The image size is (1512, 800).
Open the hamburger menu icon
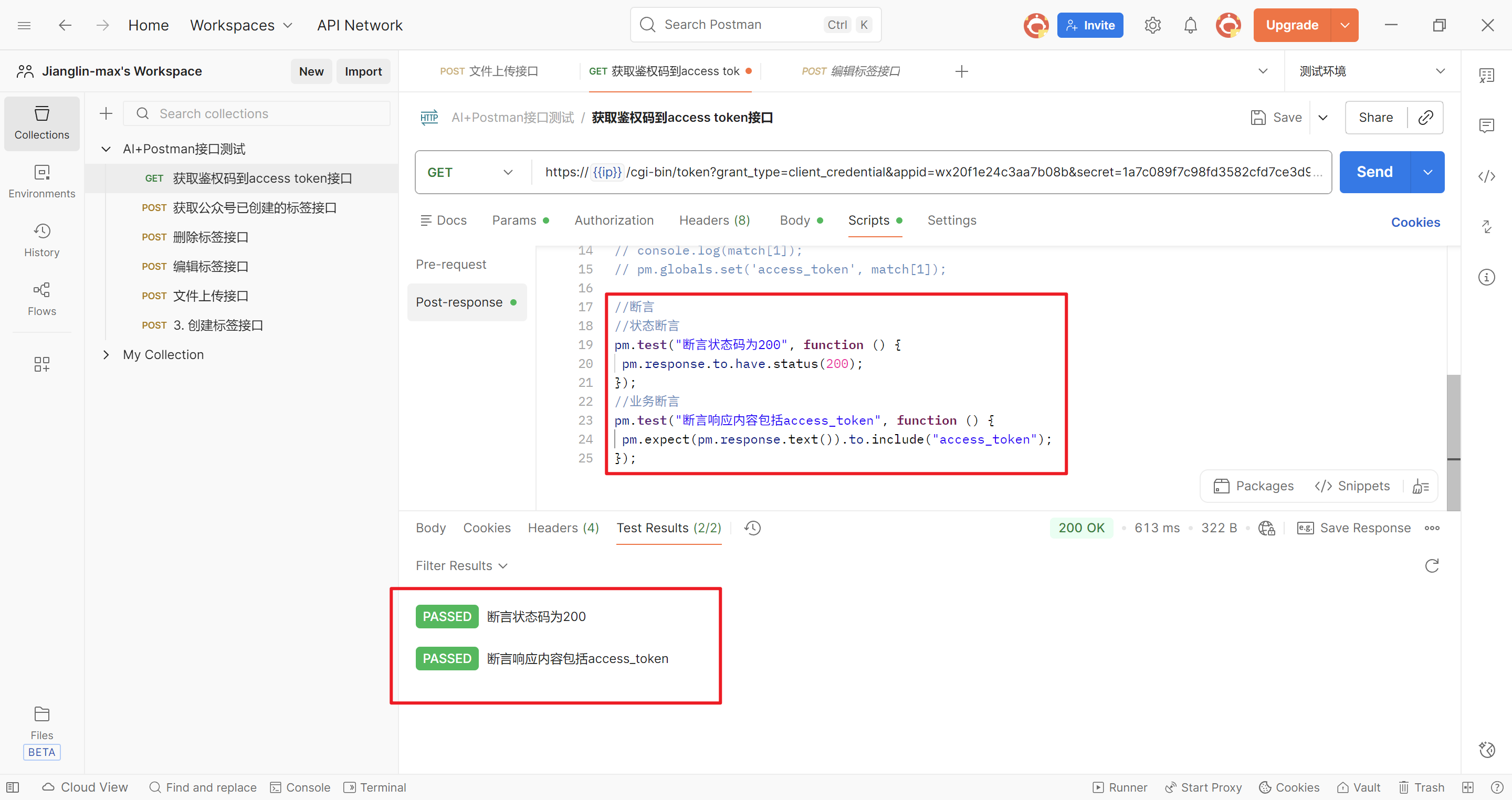pyautogui.click(x=24, y=25)
